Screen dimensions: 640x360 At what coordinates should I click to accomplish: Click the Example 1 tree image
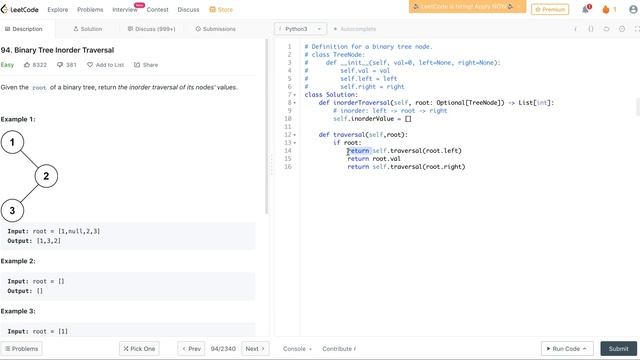click(x=29, y=176)
